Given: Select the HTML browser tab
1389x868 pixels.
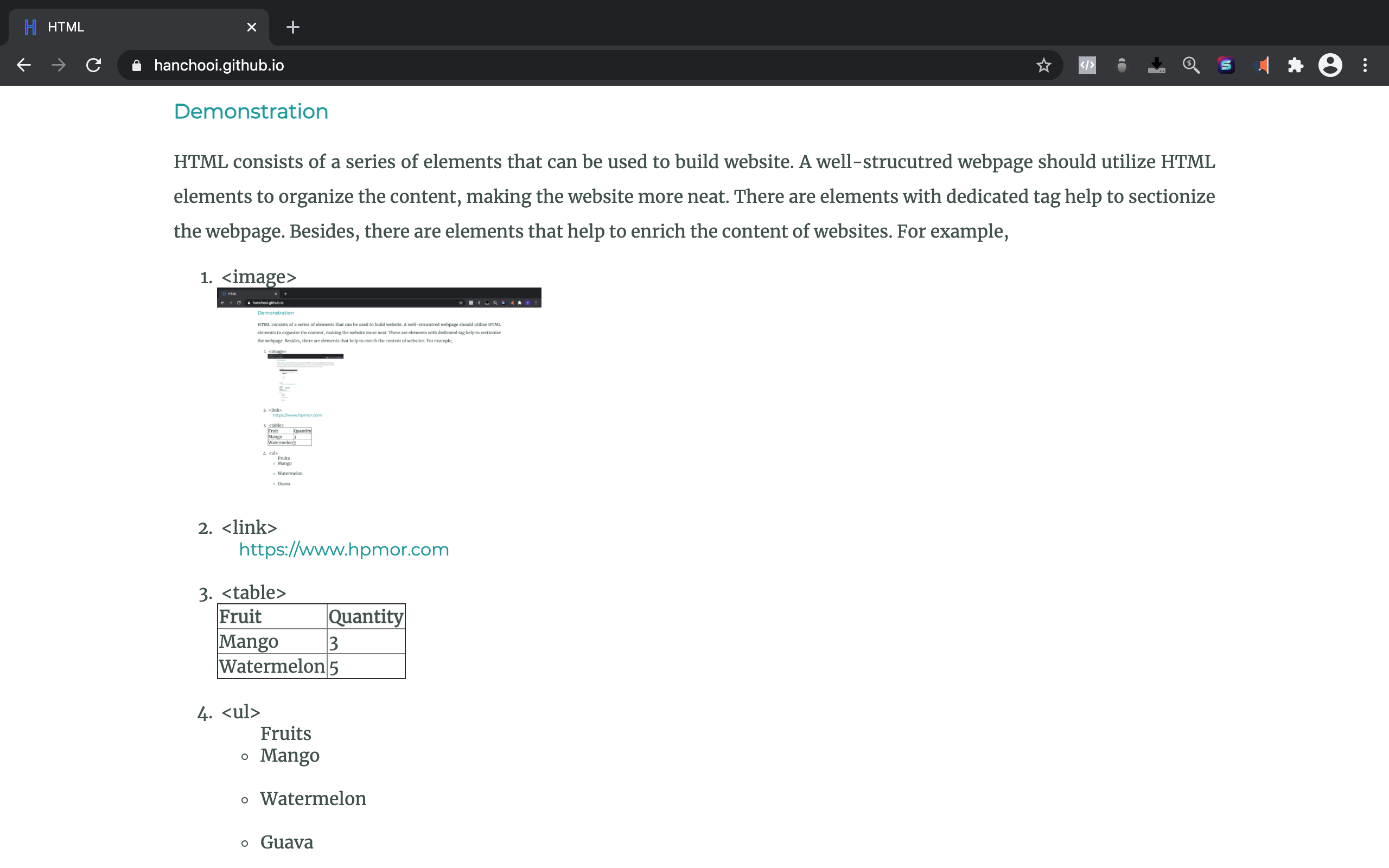Looking at the screenshot, I should click(x=132, y=27).
